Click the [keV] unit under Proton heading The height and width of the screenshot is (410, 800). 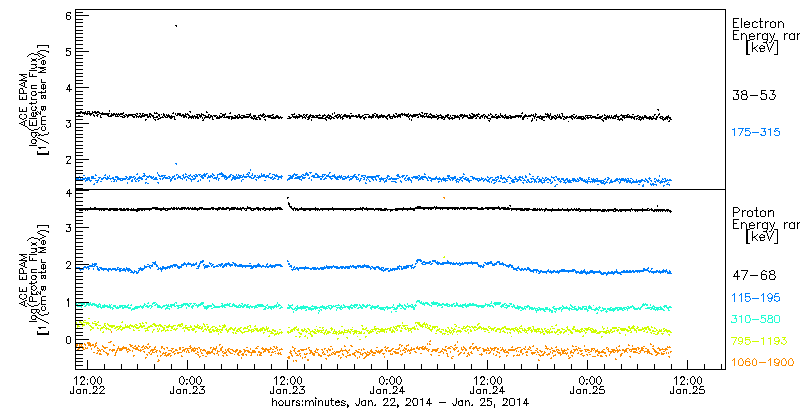tap(762, 237)
